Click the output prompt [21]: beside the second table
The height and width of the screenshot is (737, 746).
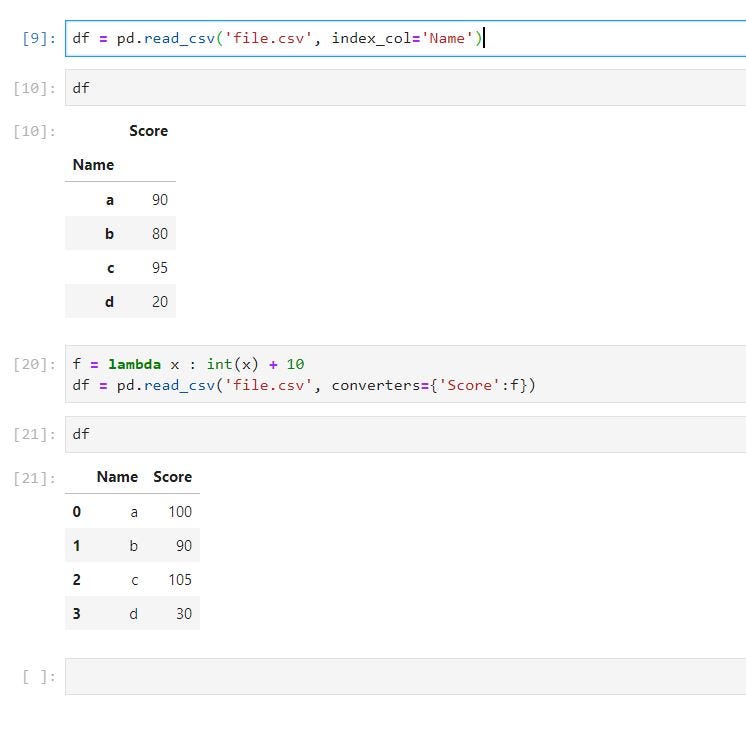tap(35, 478)
